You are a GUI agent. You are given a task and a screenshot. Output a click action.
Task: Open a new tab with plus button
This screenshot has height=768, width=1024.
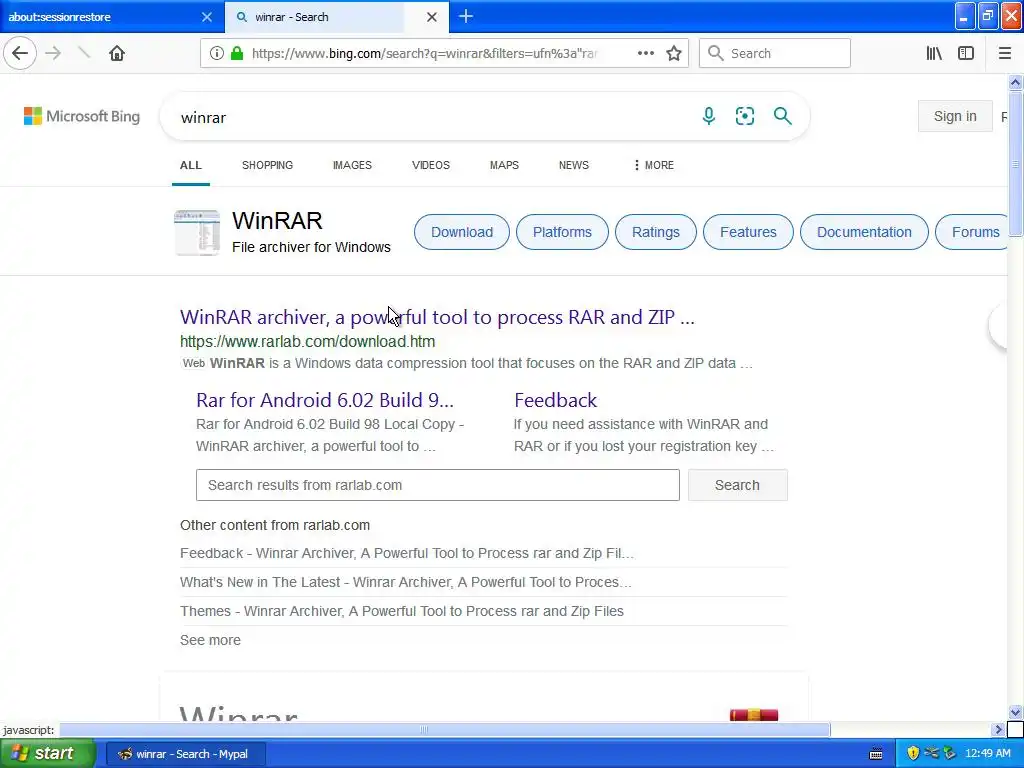[x=466, y=16]
